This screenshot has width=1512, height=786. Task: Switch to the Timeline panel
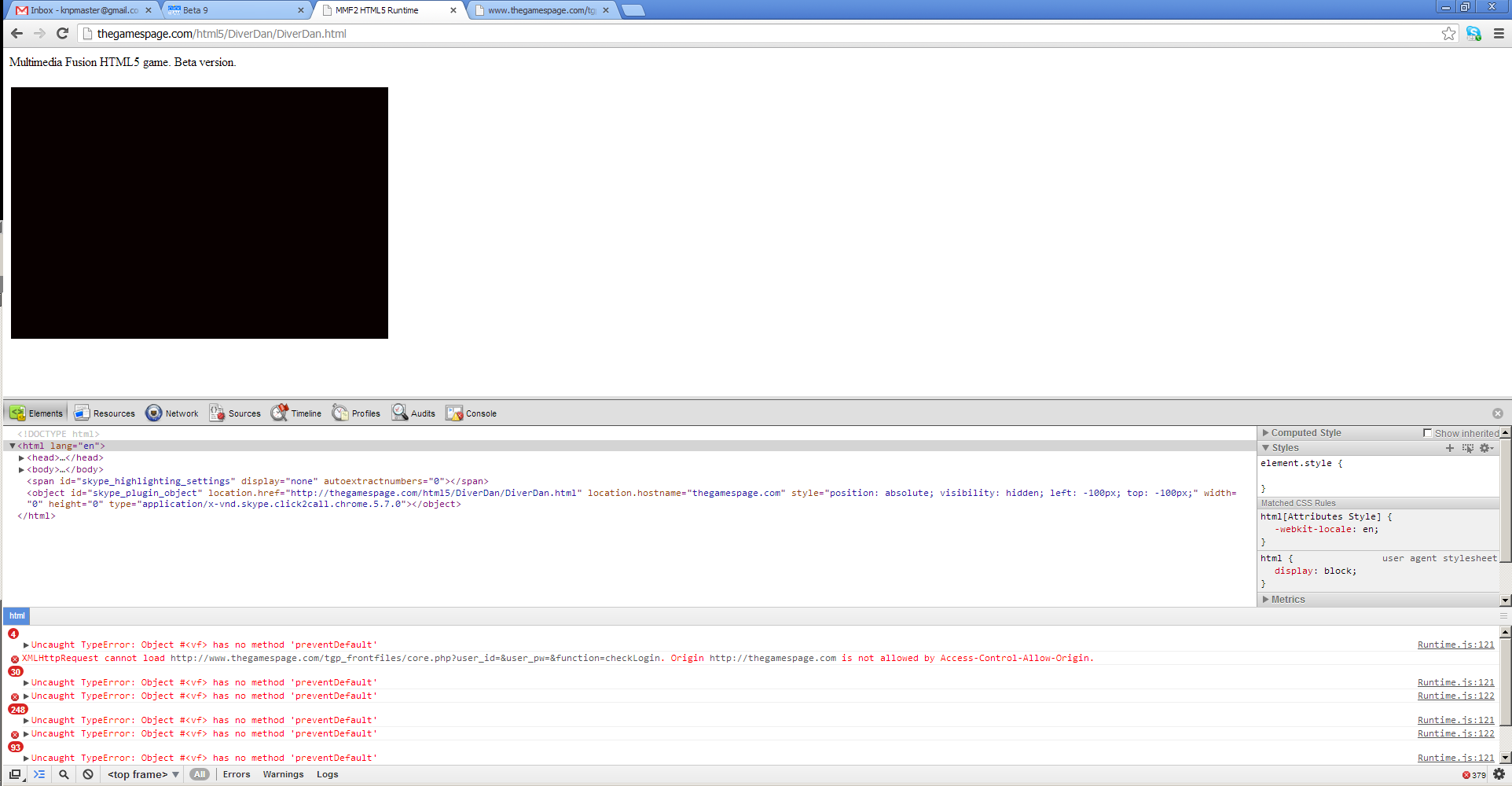click(296, 413)
